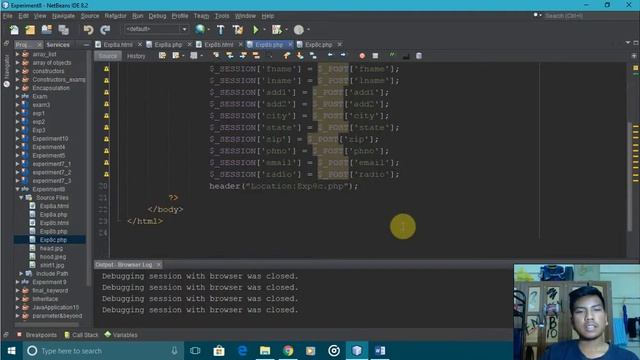Expand the Include Path node

pos(21,273)
